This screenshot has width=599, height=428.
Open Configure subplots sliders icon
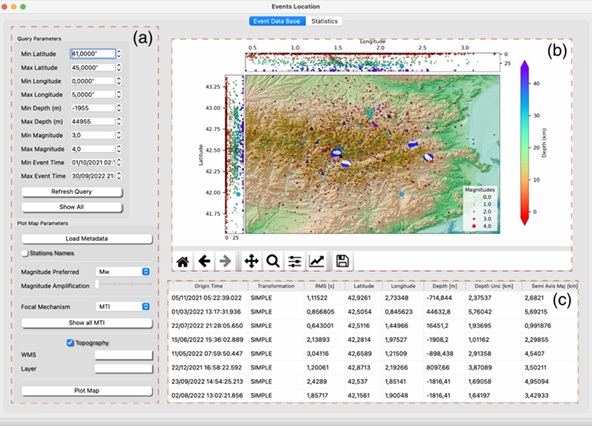pos(295,262)
